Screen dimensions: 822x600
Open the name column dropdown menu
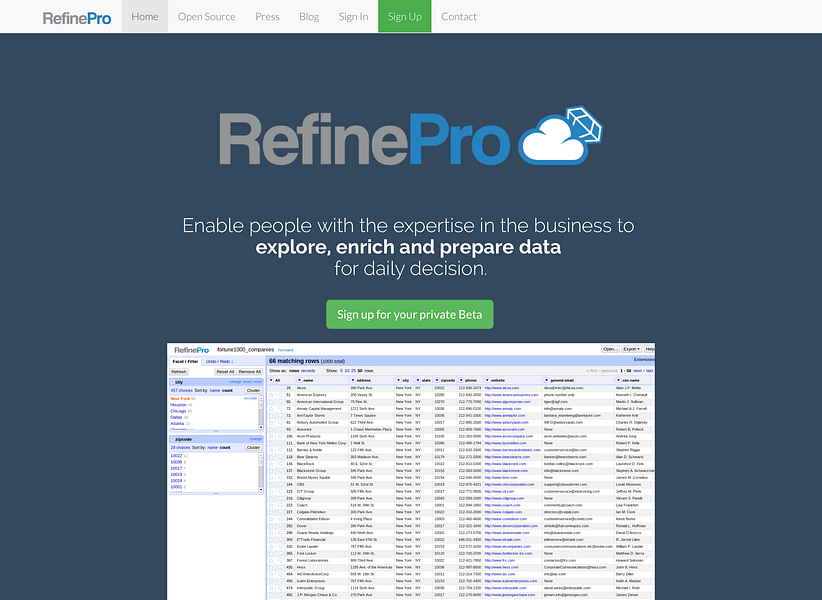pos(299,380)
